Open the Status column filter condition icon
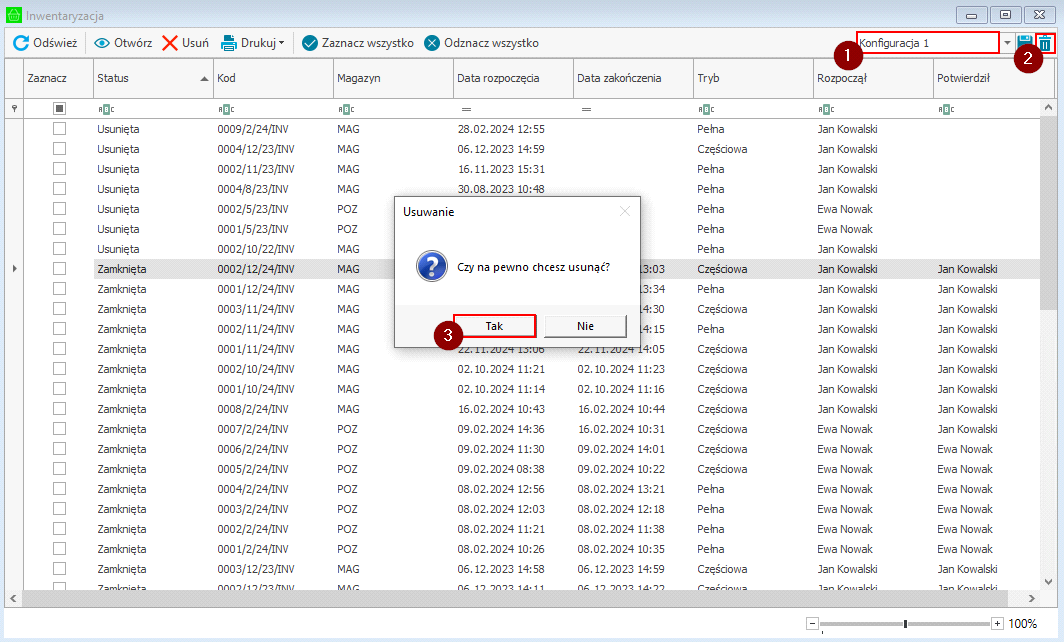Image resolution: width=1064 pixels, height=642 pixels. [x=106, y=109]
